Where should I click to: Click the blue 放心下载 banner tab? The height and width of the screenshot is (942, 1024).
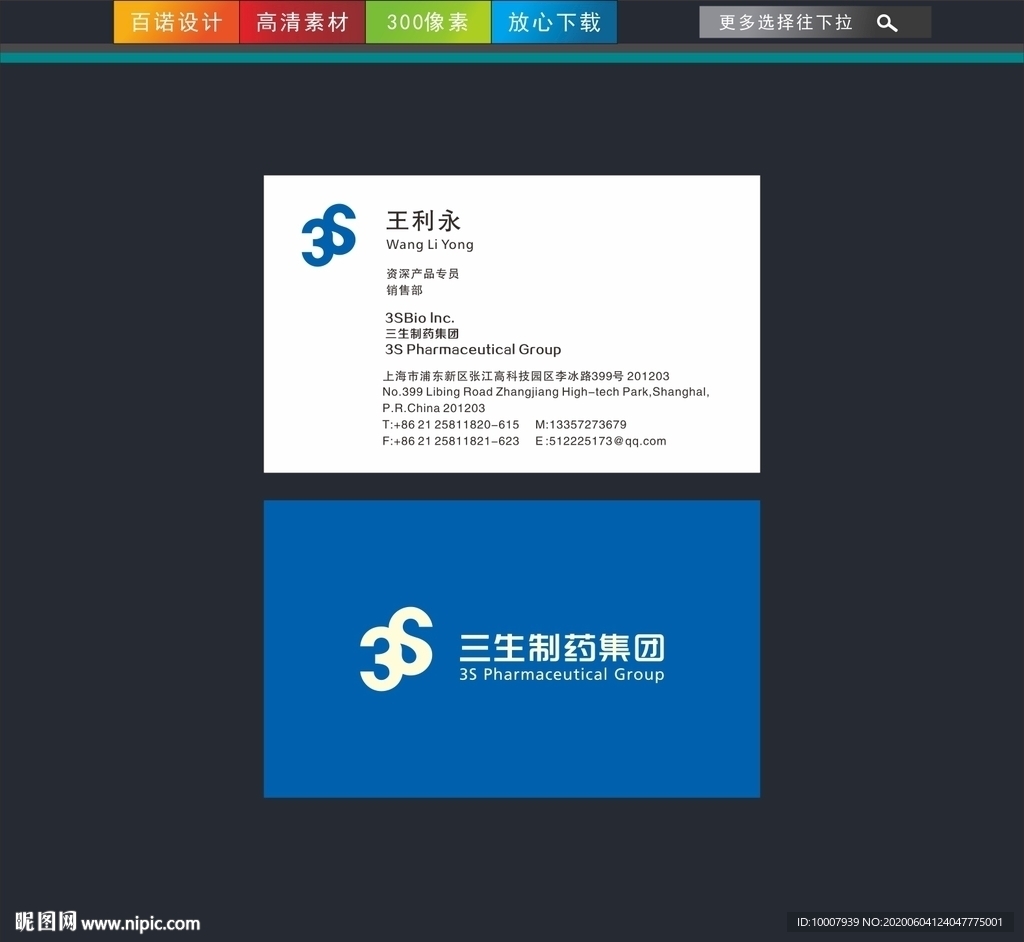[554, 22]
